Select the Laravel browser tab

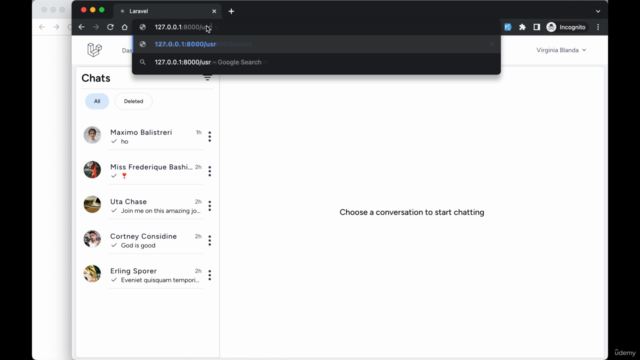point(167,11)
